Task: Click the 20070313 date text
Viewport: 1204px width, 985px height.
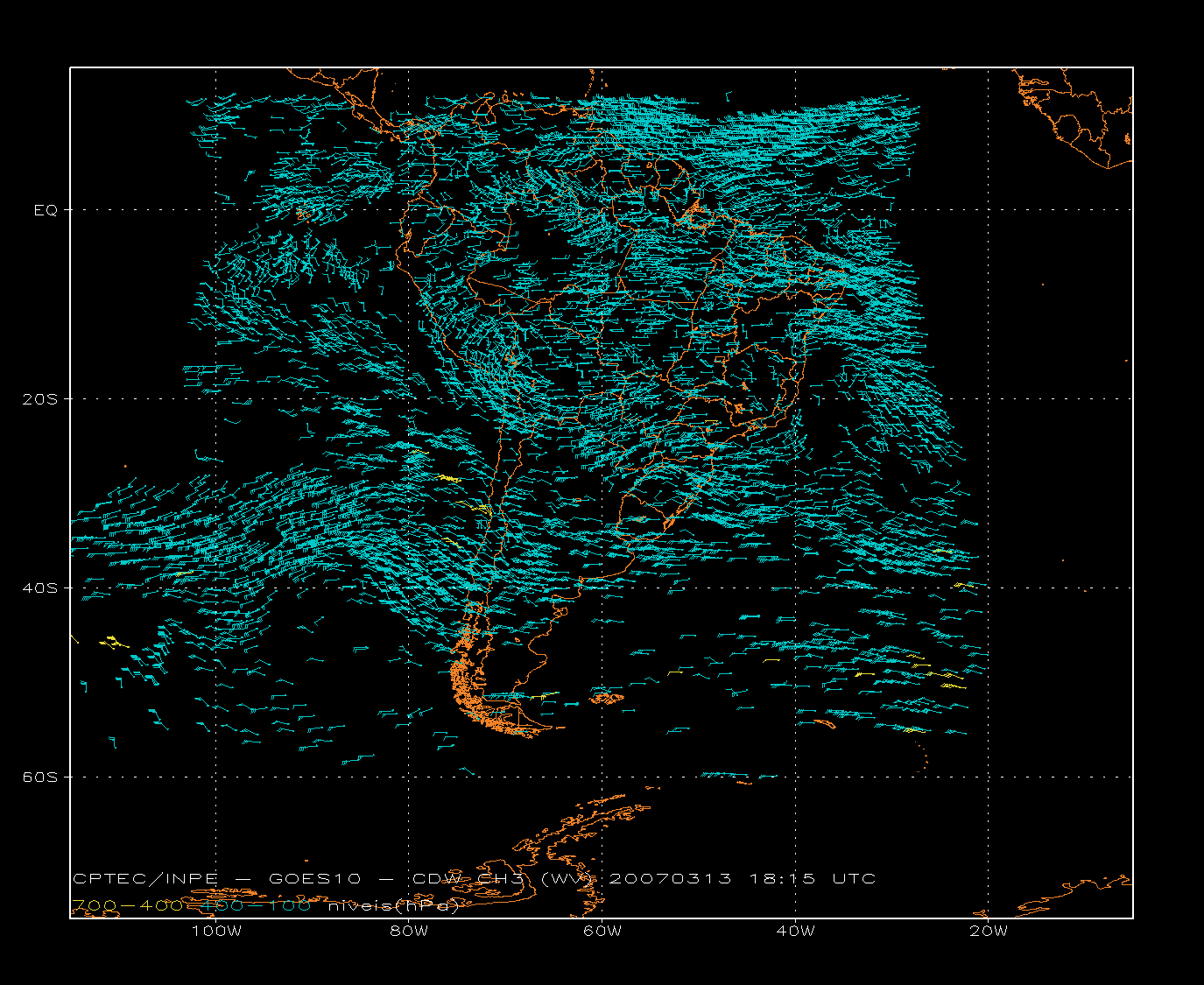Action: (670, 879)
